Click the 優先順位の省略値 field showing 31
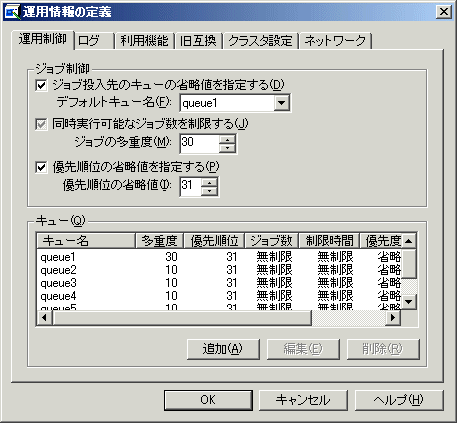The width and height of the screenshot is (457, 423). point(191,186)
